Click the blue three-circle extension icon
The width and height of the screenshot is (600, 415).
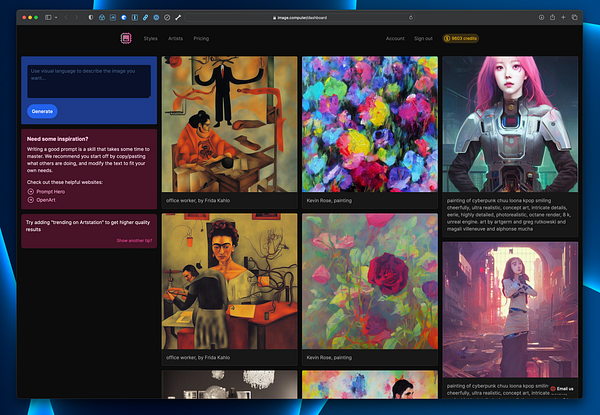point(102,18)
